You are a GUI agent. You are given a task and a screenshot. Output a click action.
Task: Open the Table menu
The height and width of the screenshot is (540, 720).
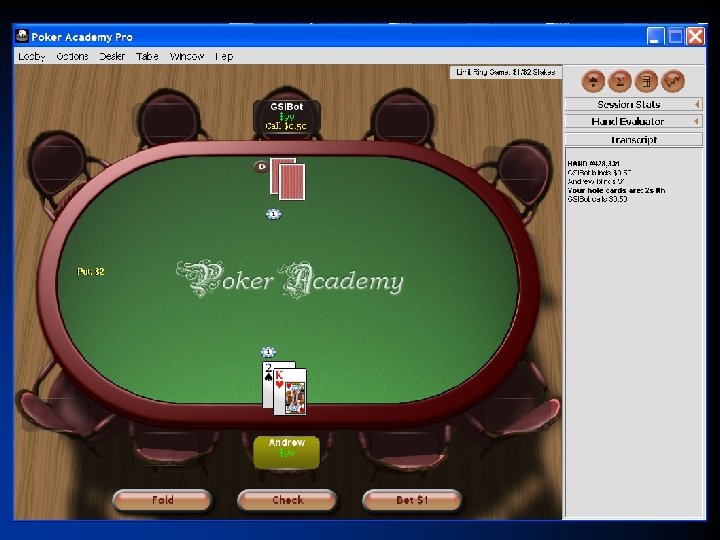[x=147, y=56]
